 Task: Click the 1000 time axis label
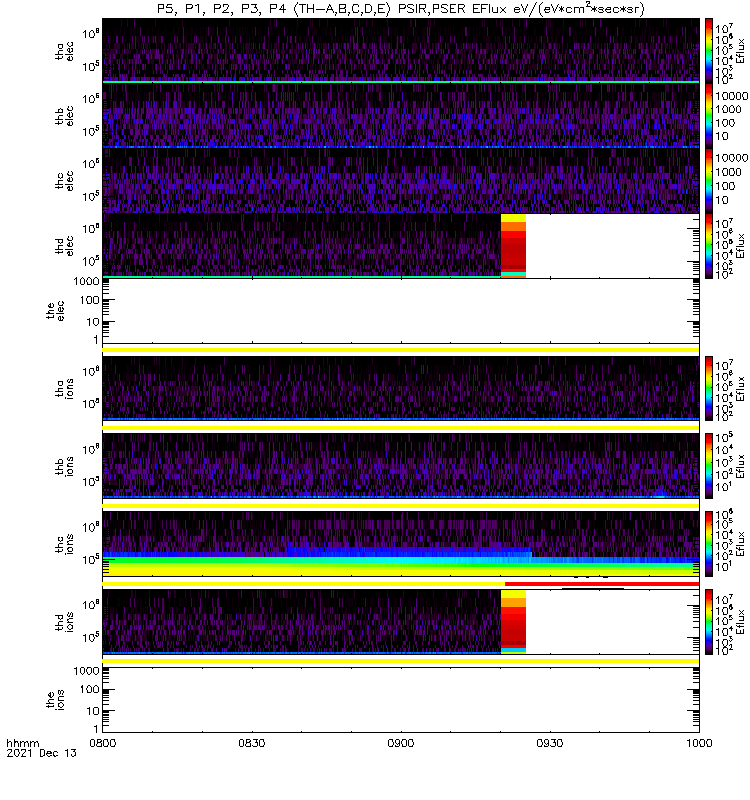tap(699, 743)
